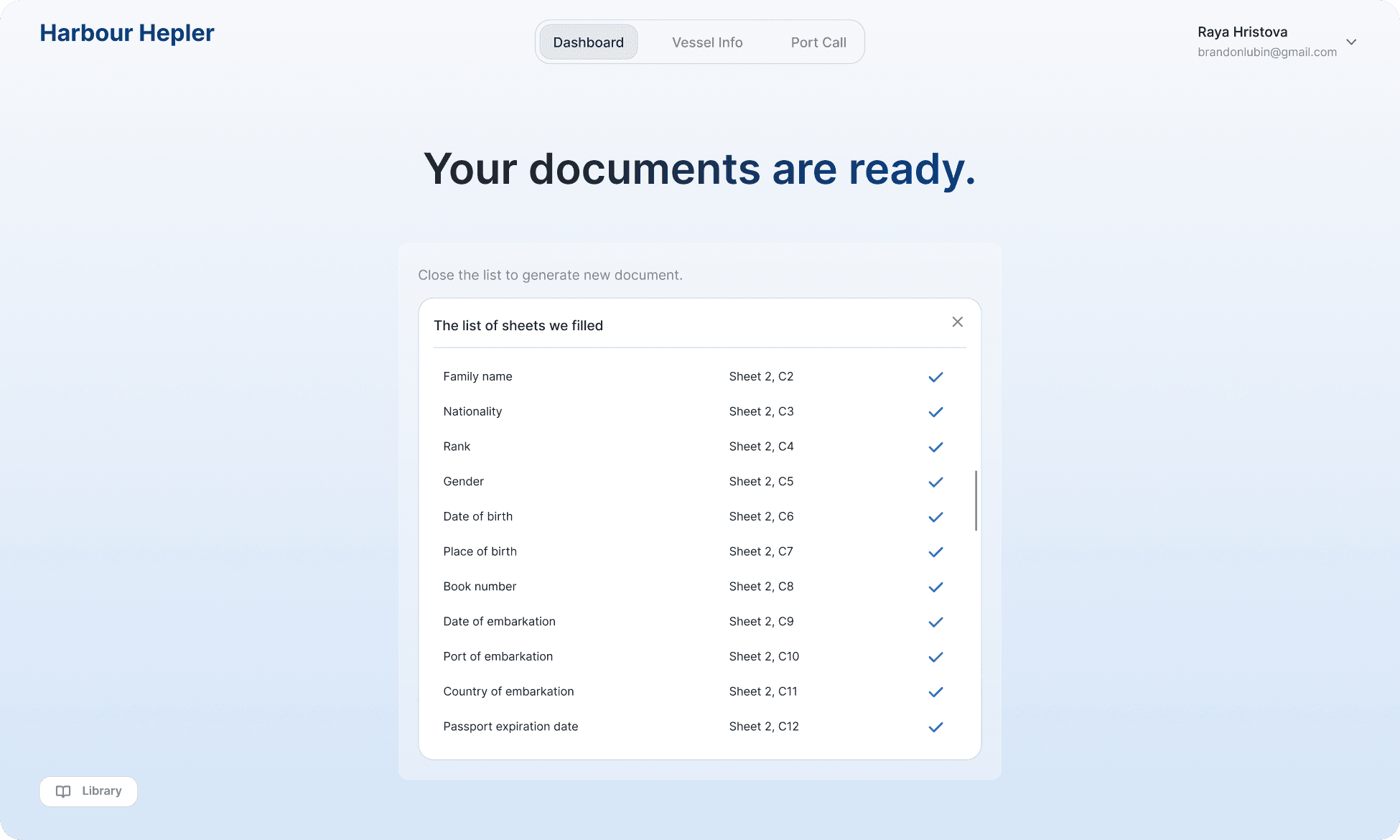This screenshot has width=1400, height=840.
Task: Collapse the list of sheets we filled
Action: (x=957, y=322)
